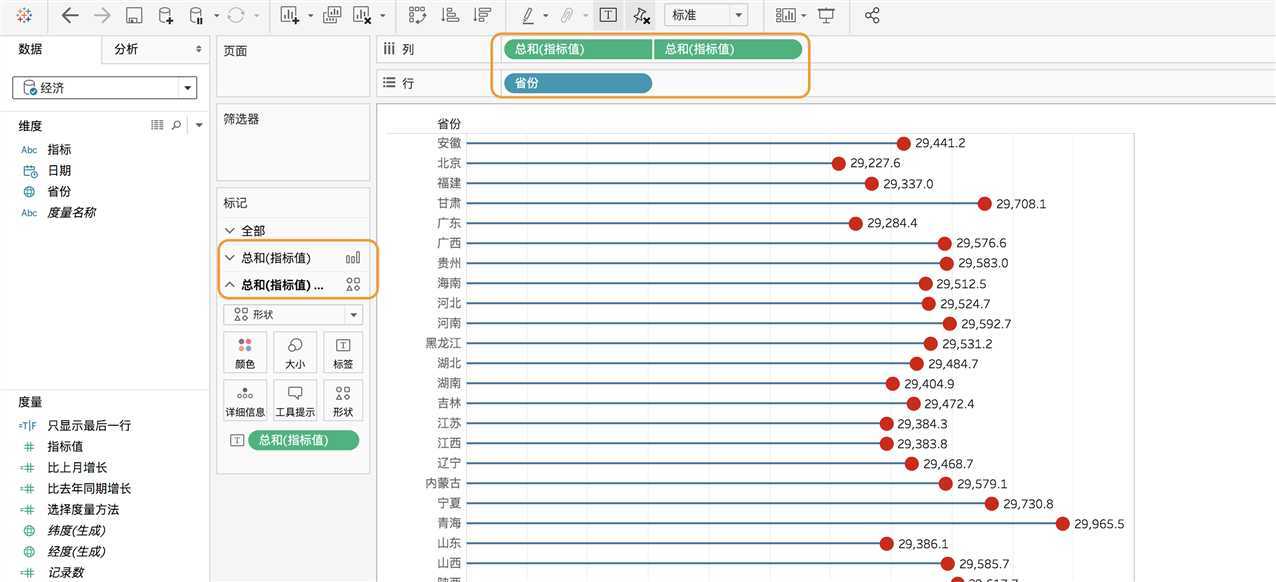Select the 指标值 measure
1276x582 pixels.
[x=65, y=447]
